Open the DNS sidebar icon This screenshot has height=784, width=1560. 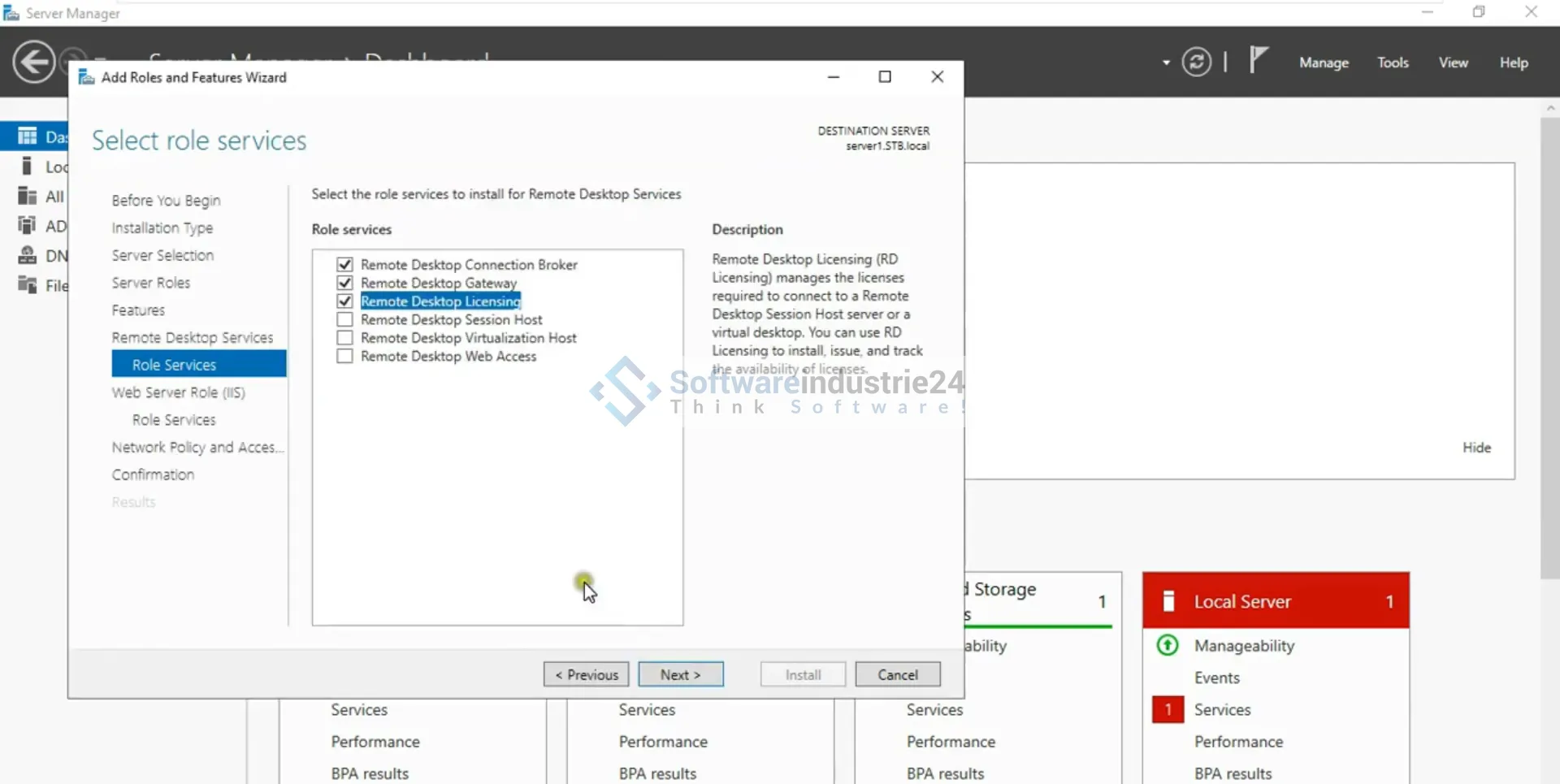tap(28, 256)
